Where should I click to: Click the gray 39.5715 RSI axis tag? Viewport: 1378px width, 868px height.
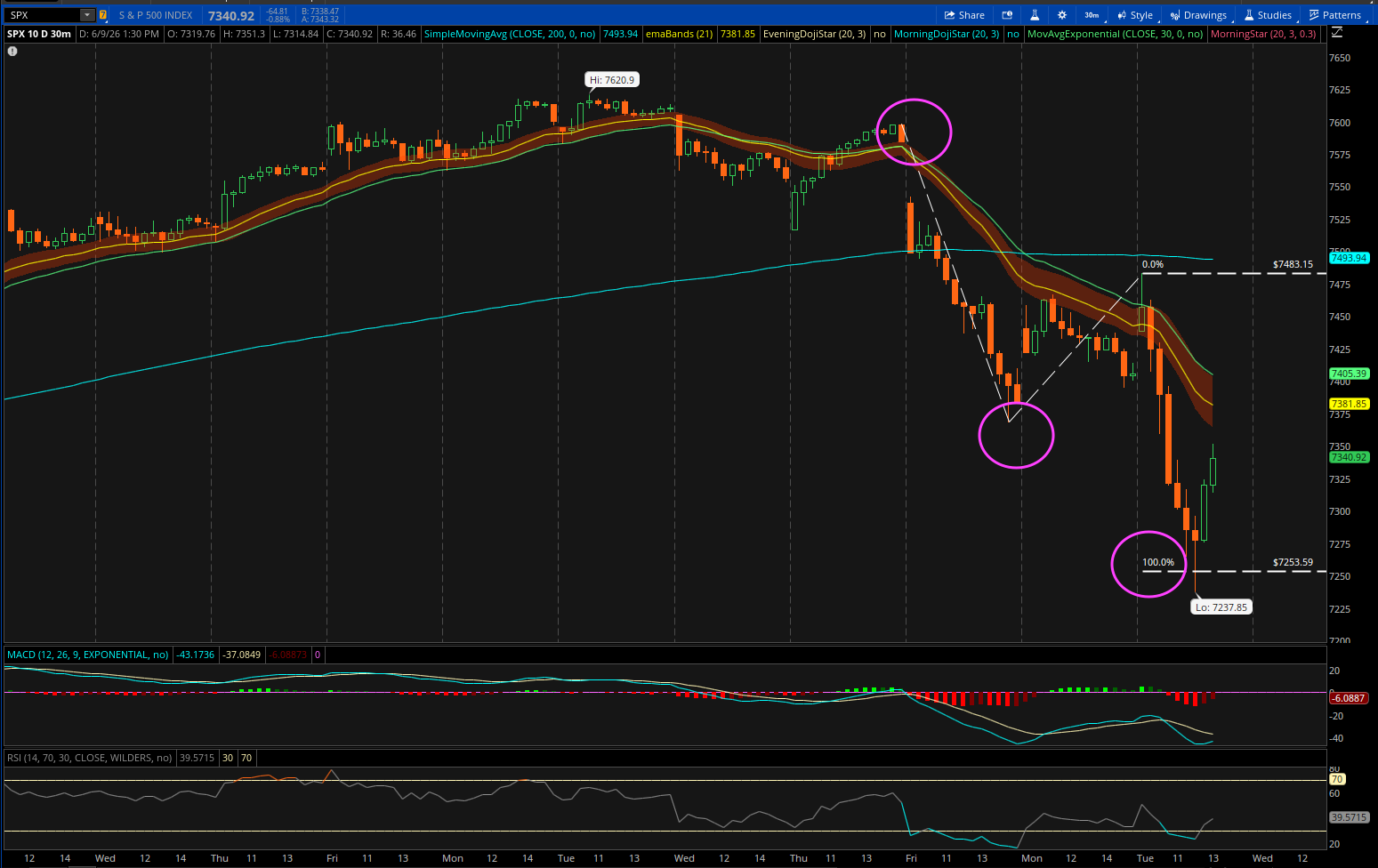pyautogui.click(x=1349, y=817)
